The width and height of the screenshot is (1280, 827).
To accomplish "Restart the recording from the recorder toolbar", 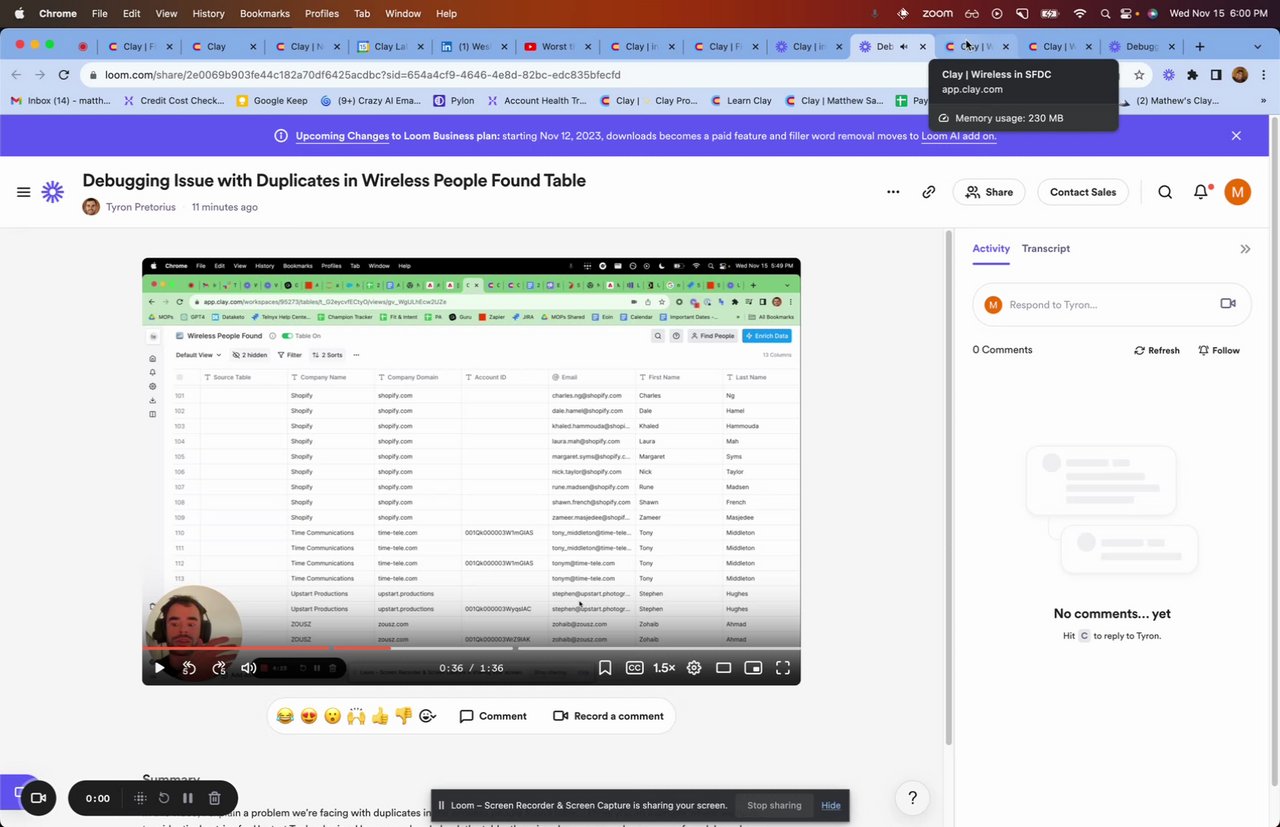I will click(x=164, y=798).
